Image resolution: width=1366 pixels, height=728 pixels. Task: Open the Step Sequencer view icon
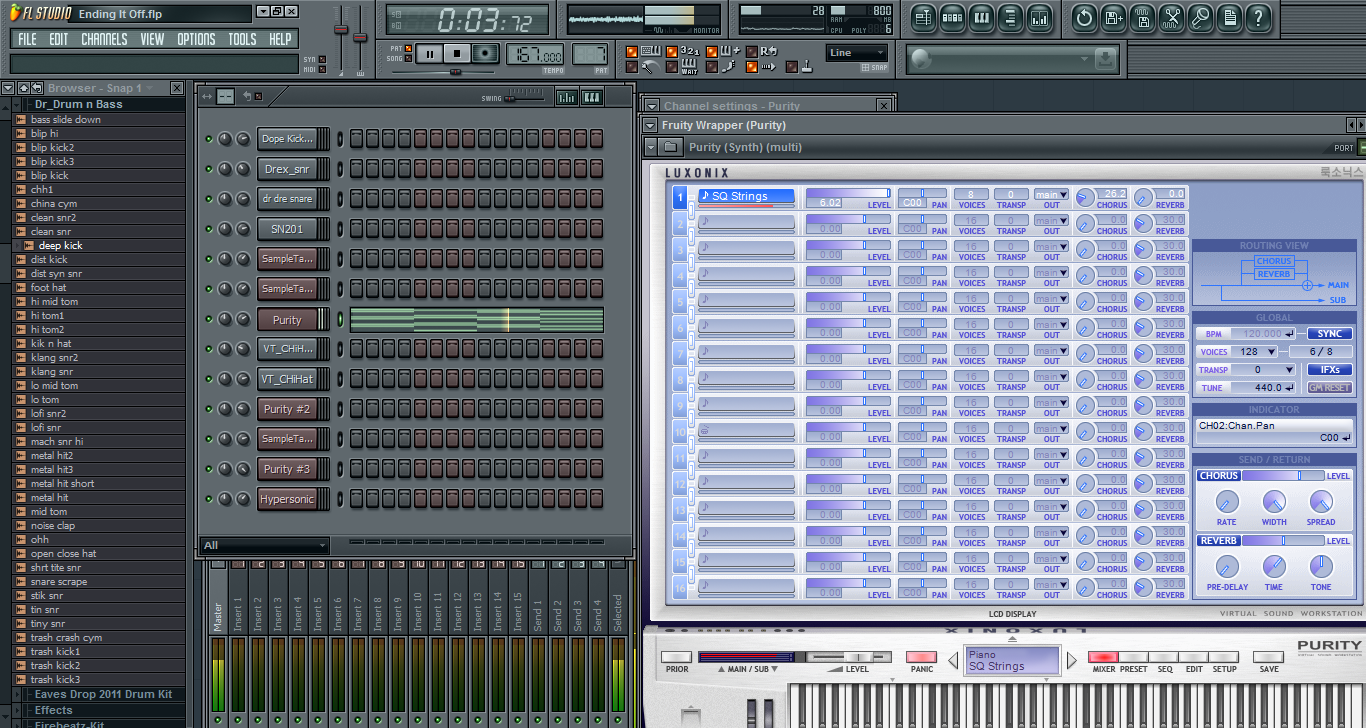coord(952,17)
